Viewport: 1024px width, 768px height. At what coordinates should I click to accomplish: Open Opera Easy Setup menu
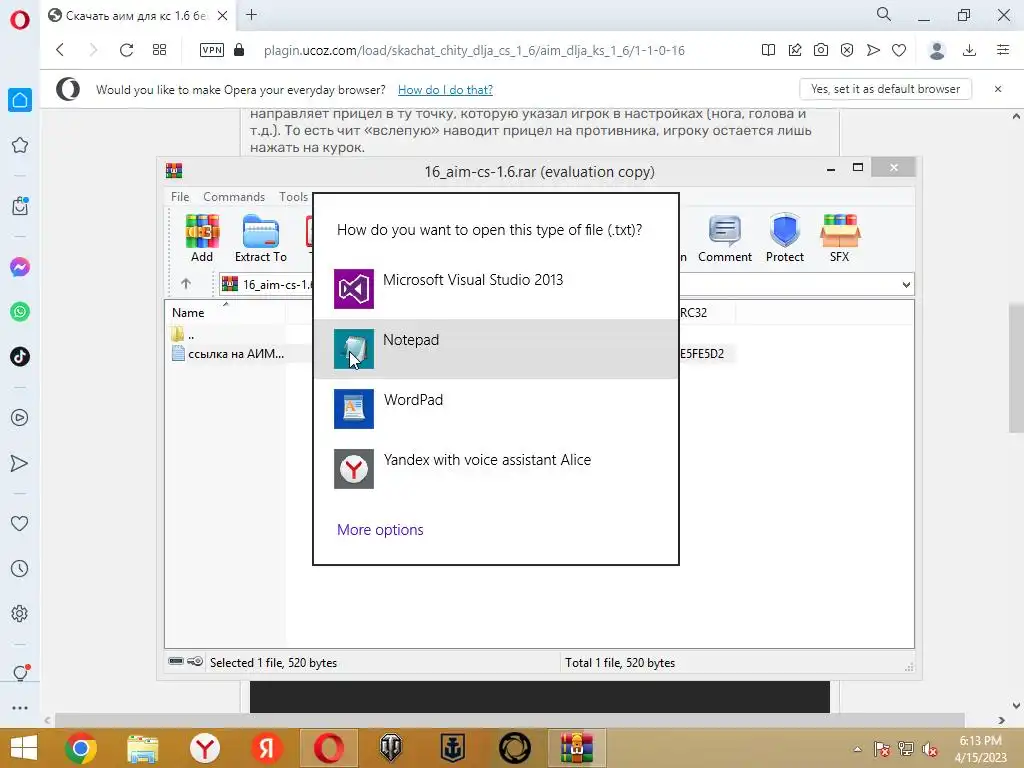tap(1002, 50)
